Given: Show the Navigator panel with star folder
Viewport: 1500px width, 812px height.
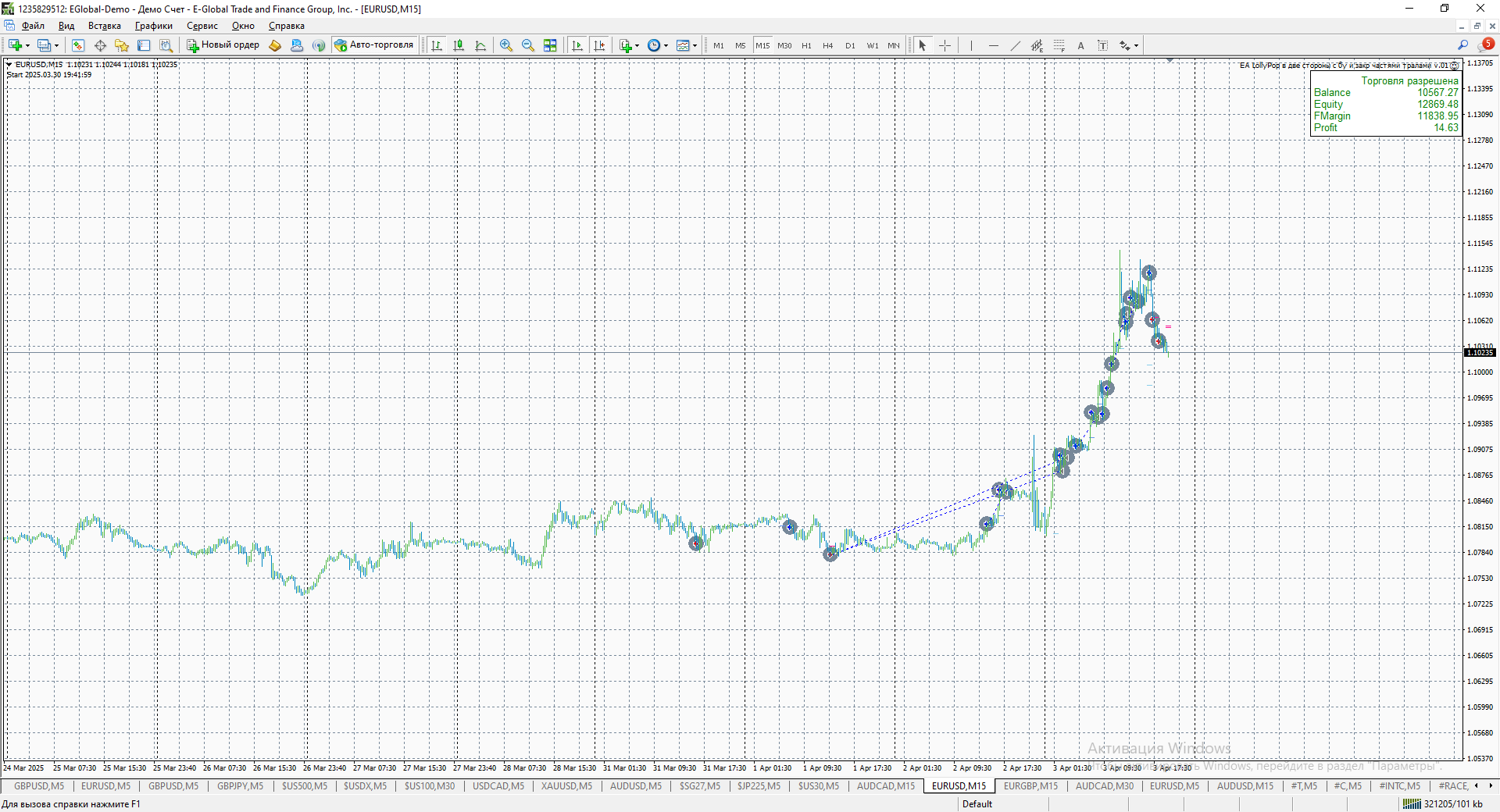Looking at the screenshot, I should pos(122,45).
